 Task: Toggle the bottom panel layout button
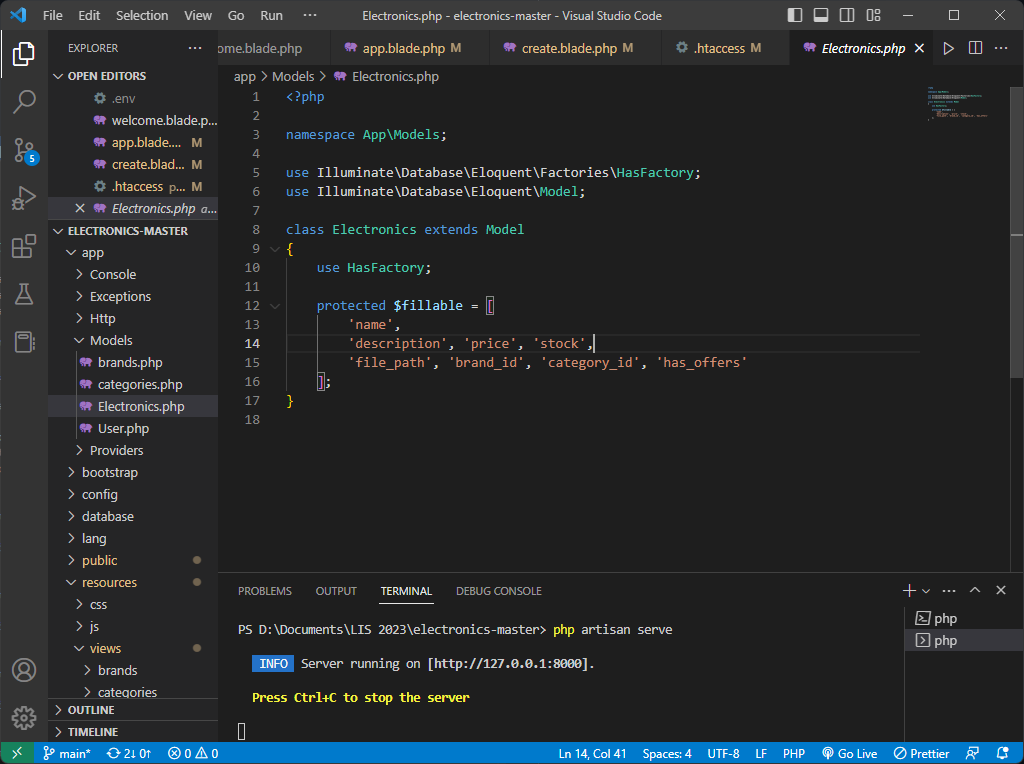(821, 16)
